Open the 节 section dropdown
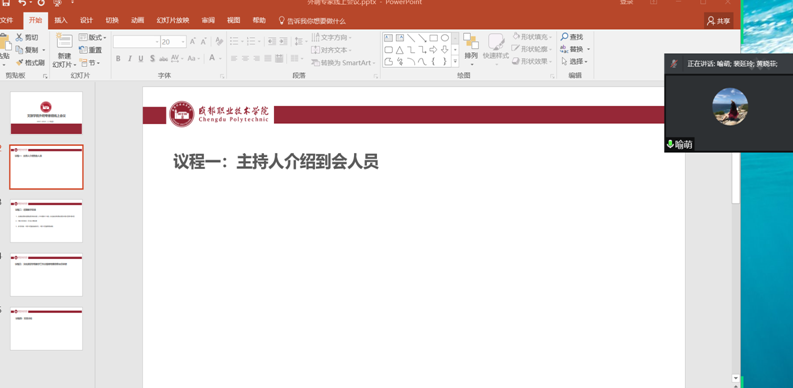Screen dimensions: 793x388 [x=90, y=63]
